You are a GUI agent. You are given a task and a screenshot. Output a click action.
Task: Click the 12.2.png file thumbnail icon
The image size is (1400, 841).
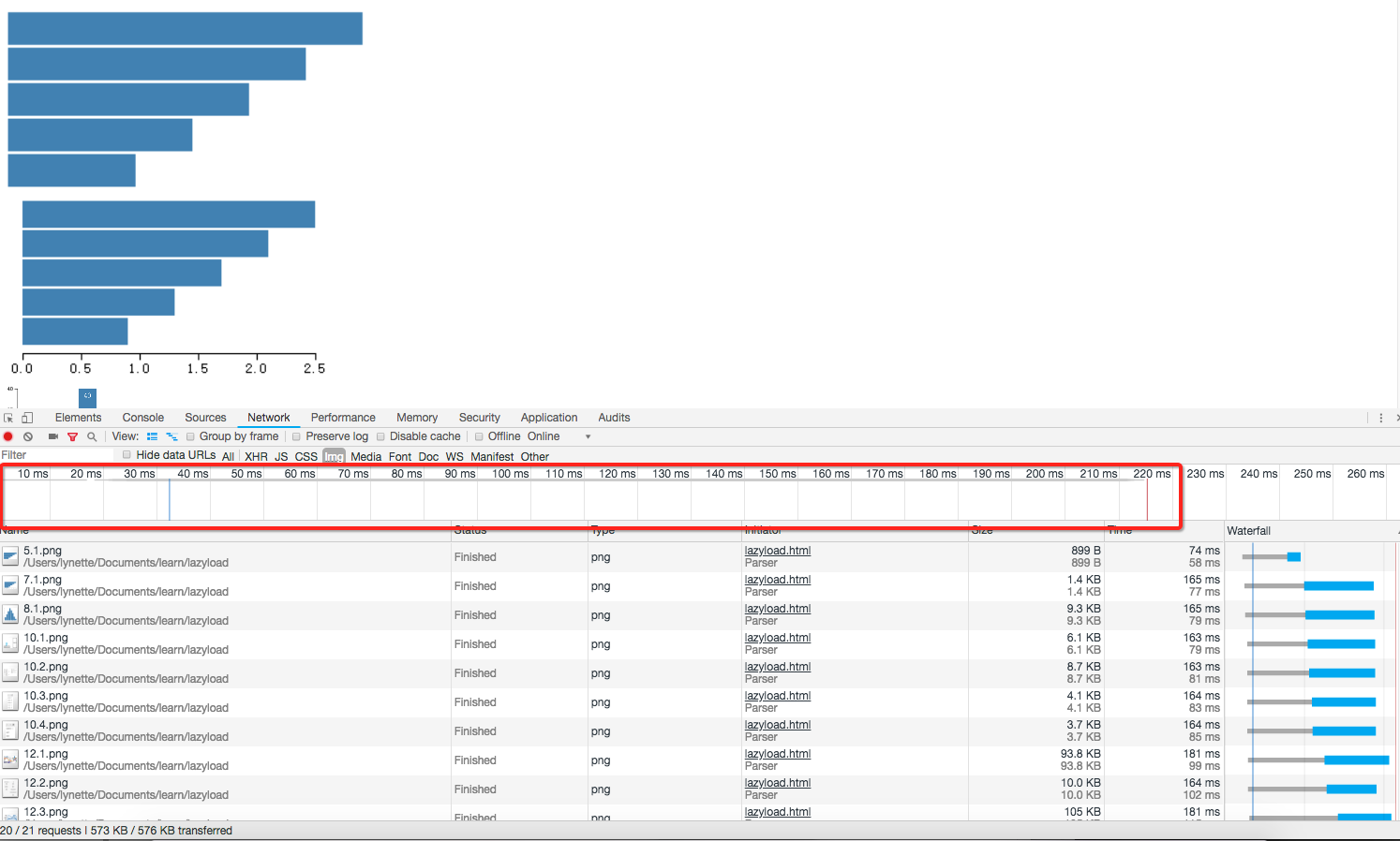coord(10,789)
